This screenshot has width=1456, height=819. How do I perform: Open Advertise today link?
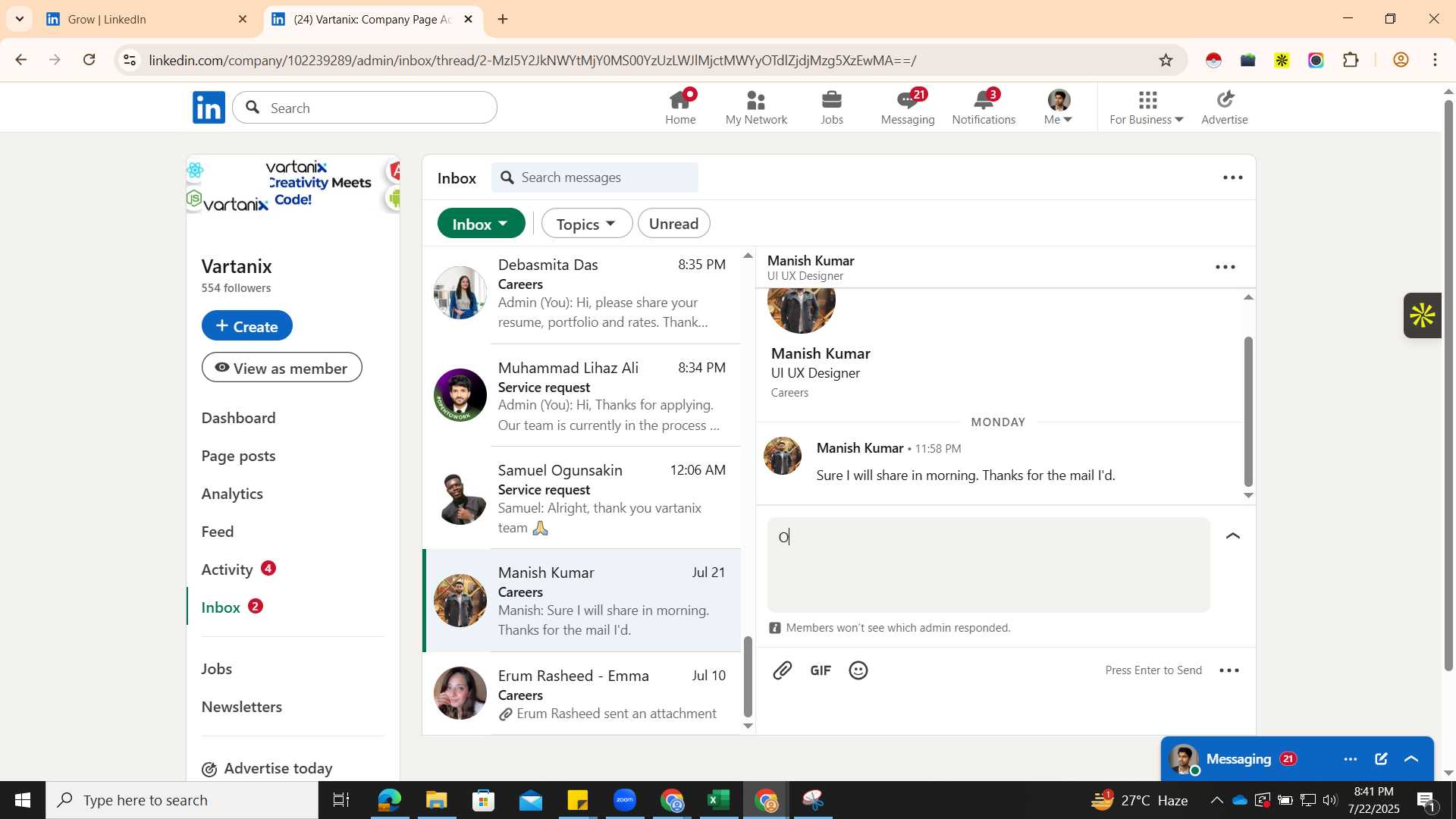tap(267, 768)
